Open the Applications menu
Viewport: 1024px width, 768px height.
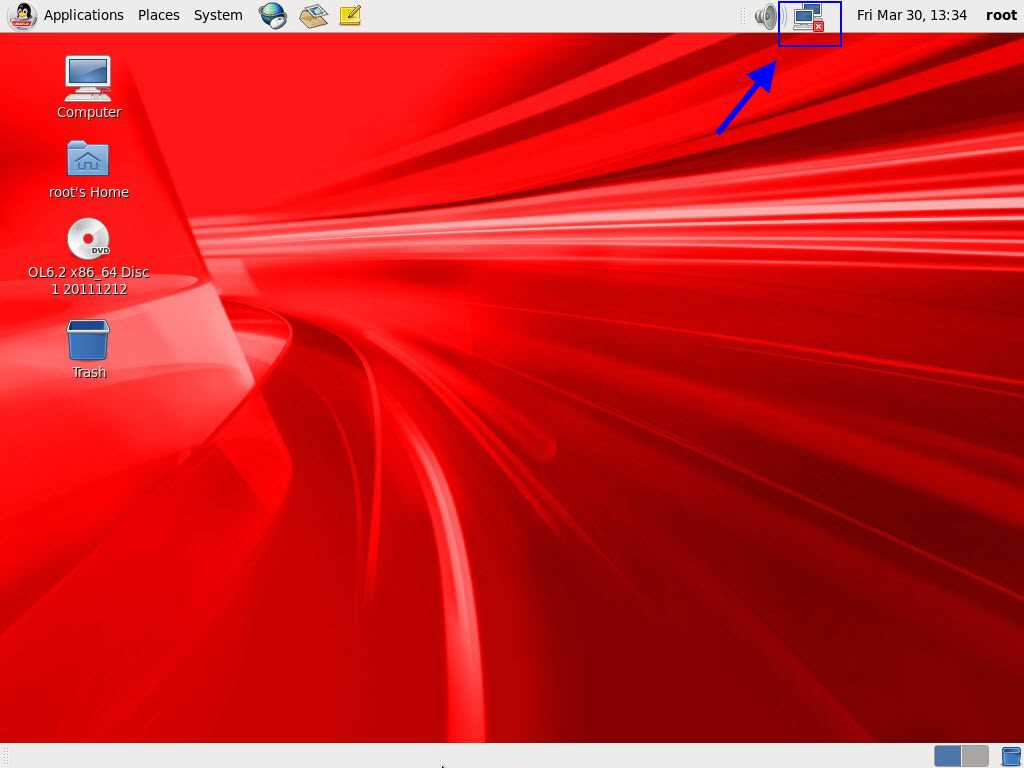83,15
